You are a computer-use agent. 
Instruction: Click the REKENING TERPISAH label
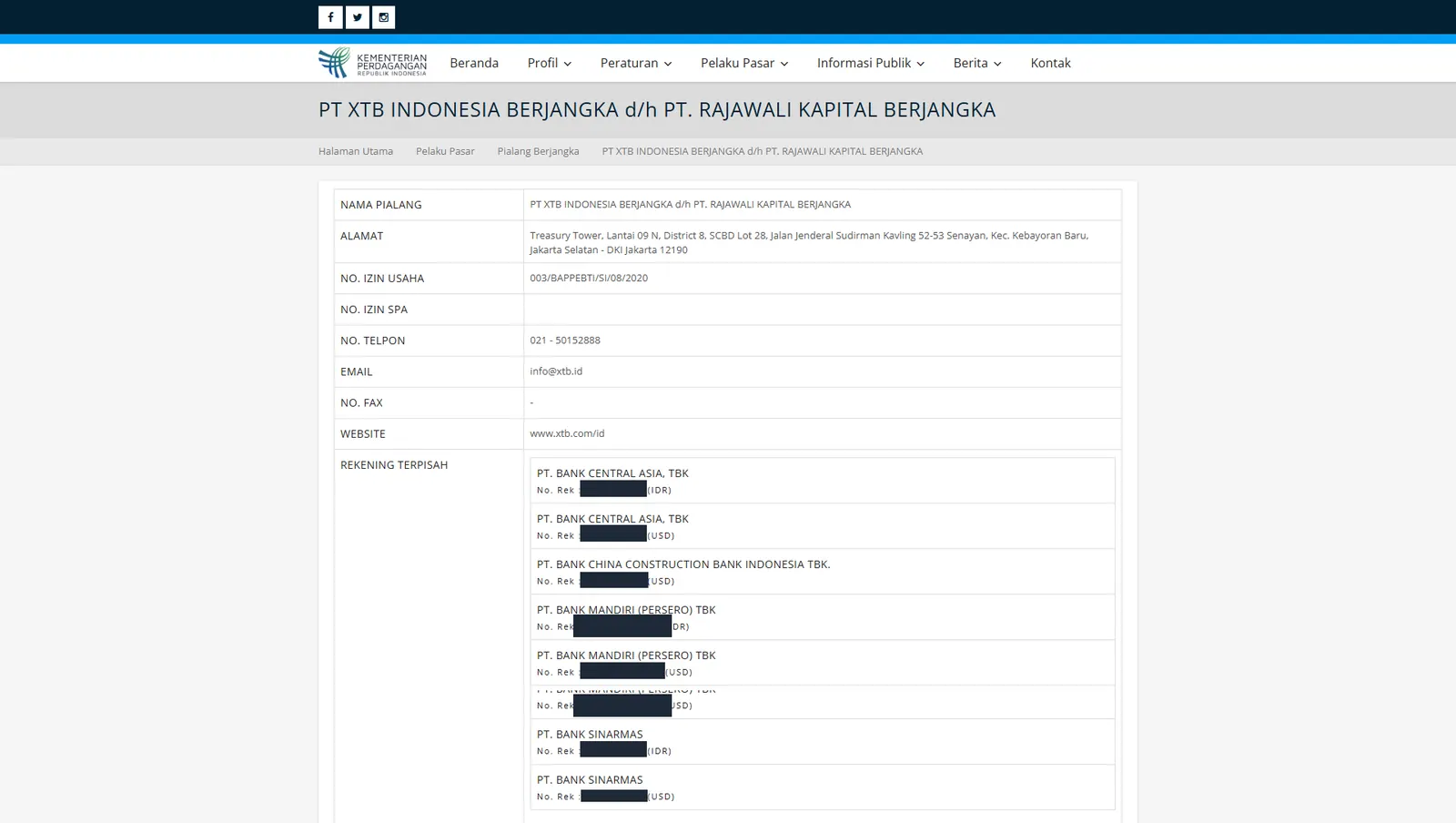(394, 465)
